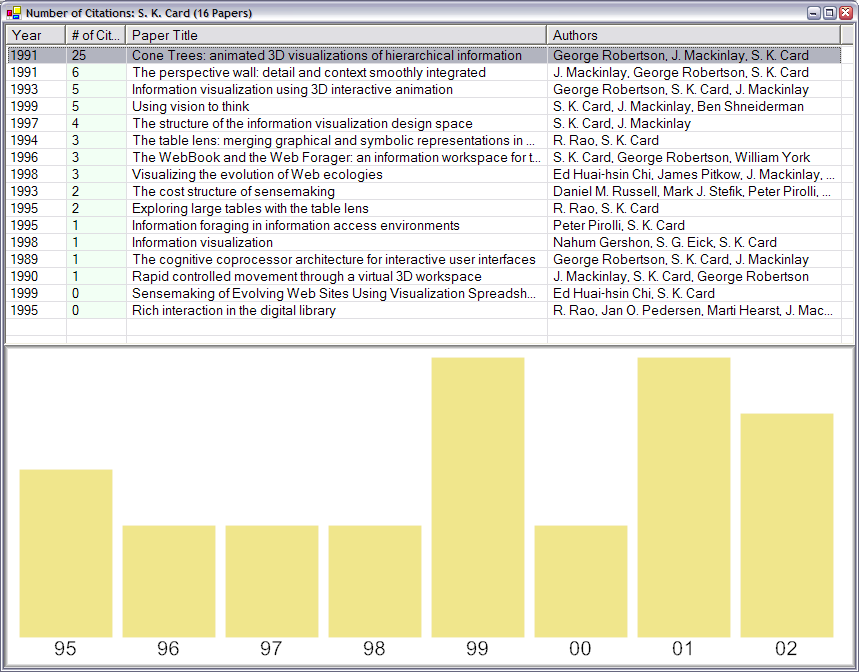Image resolution: width=859 pixels, height=672 pixels.
Task: Sort by the Authors column header
Action: (694, 35)
